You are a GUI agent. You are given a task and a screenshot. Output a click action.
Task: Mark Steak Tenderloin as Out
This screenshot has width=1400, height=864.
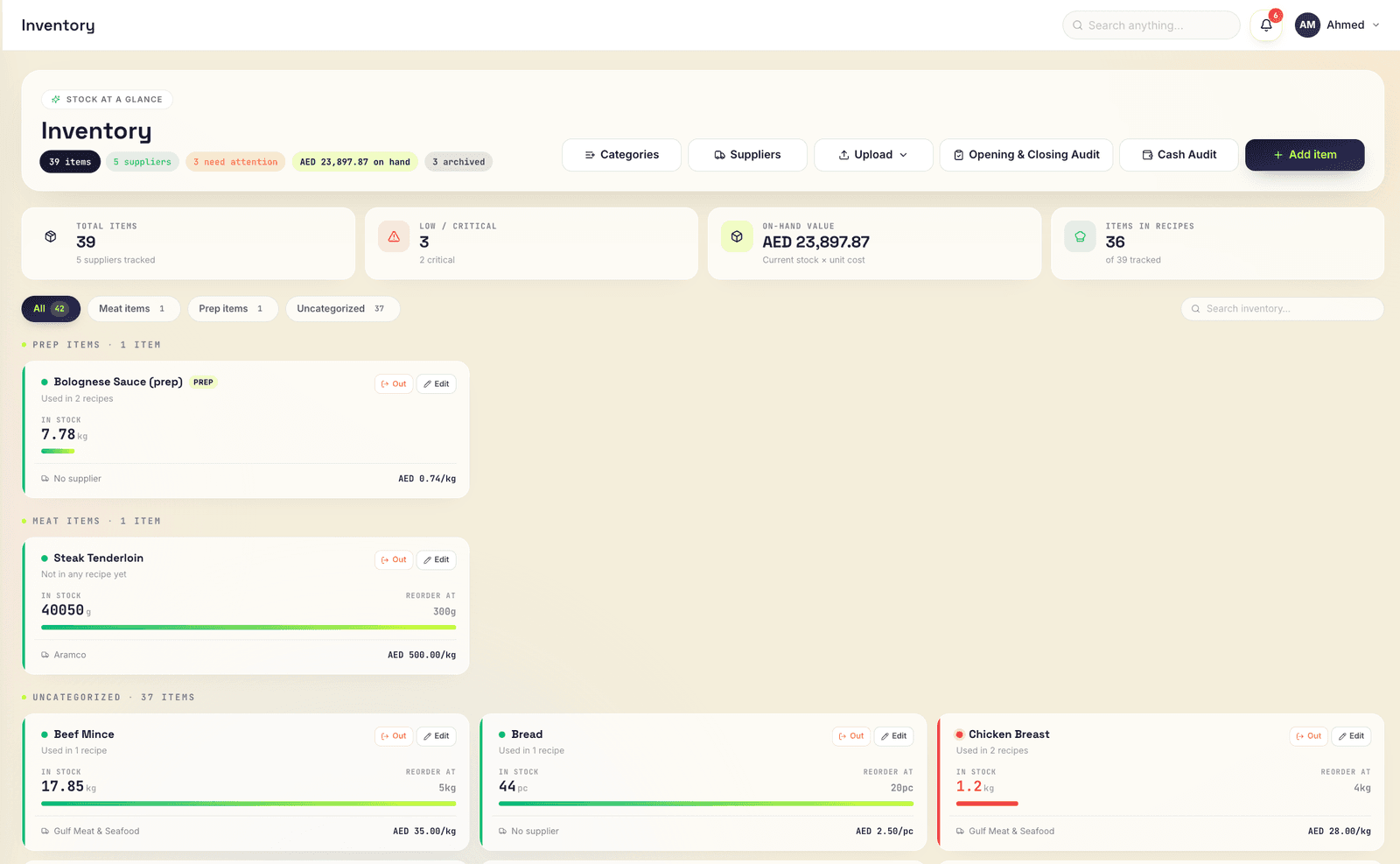pyautogui.click(x=394, y=560)
